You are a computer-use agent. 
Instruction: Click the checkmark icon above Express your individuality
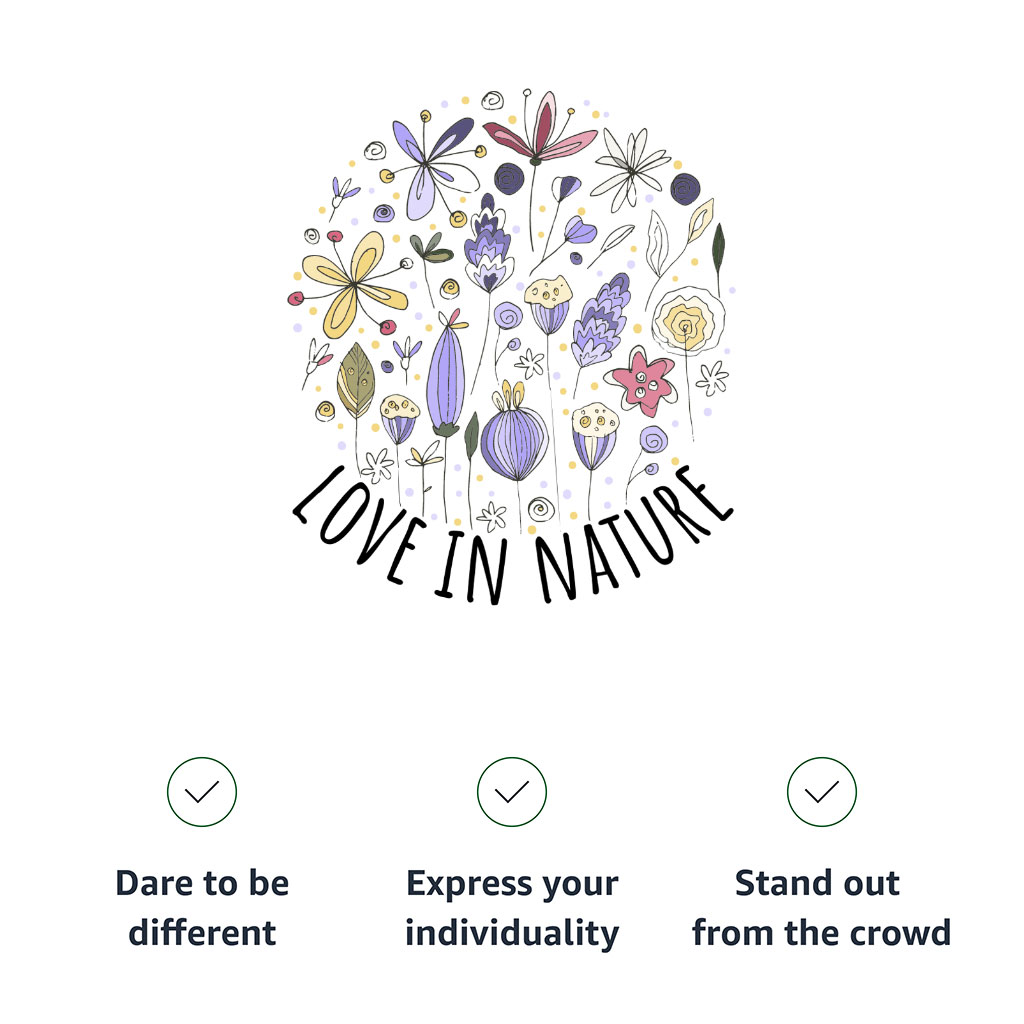click(x=511, y=792)
